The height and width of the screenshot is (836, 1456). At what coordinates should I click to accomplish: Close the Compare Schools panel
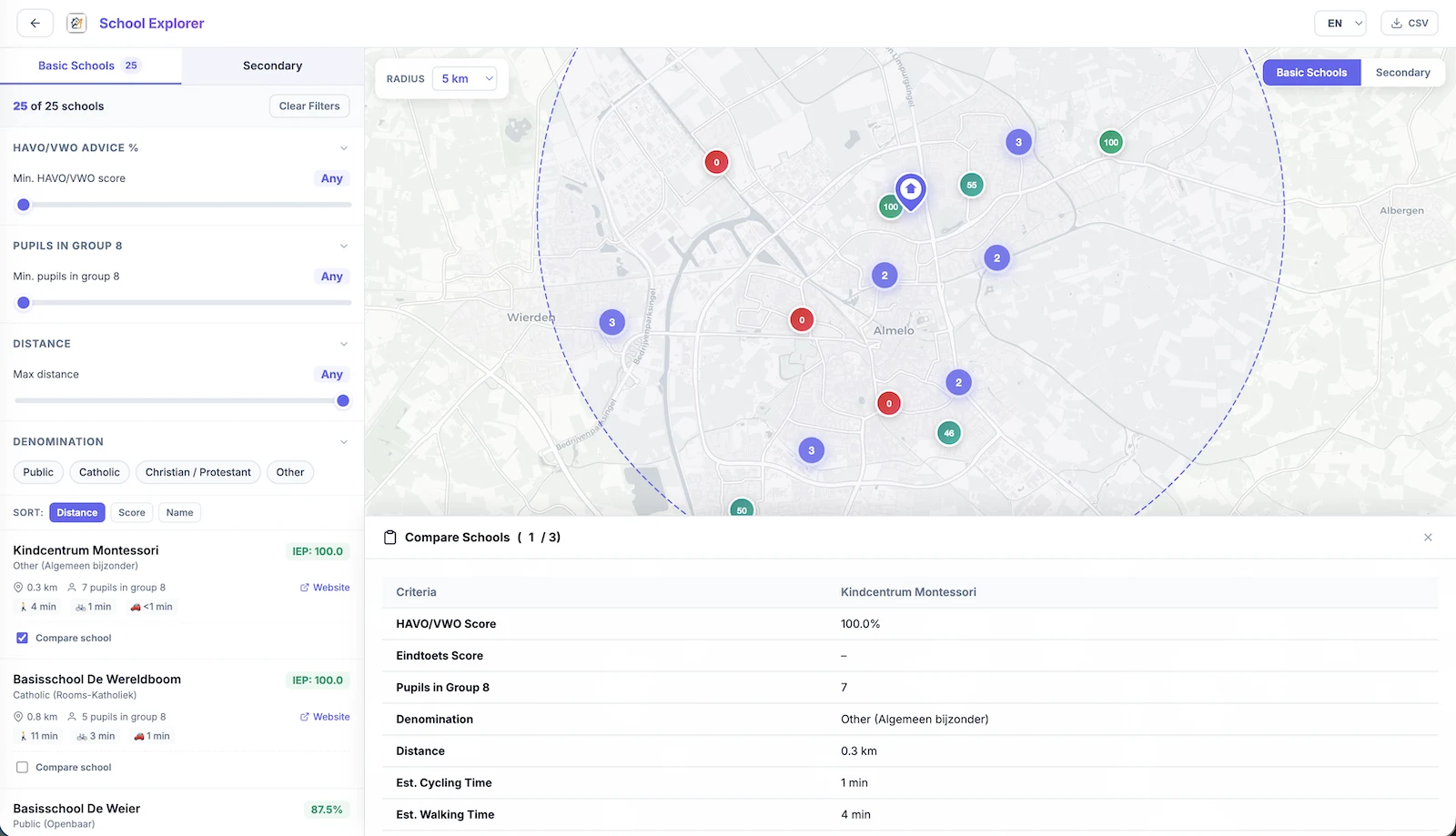point(1428,538)
